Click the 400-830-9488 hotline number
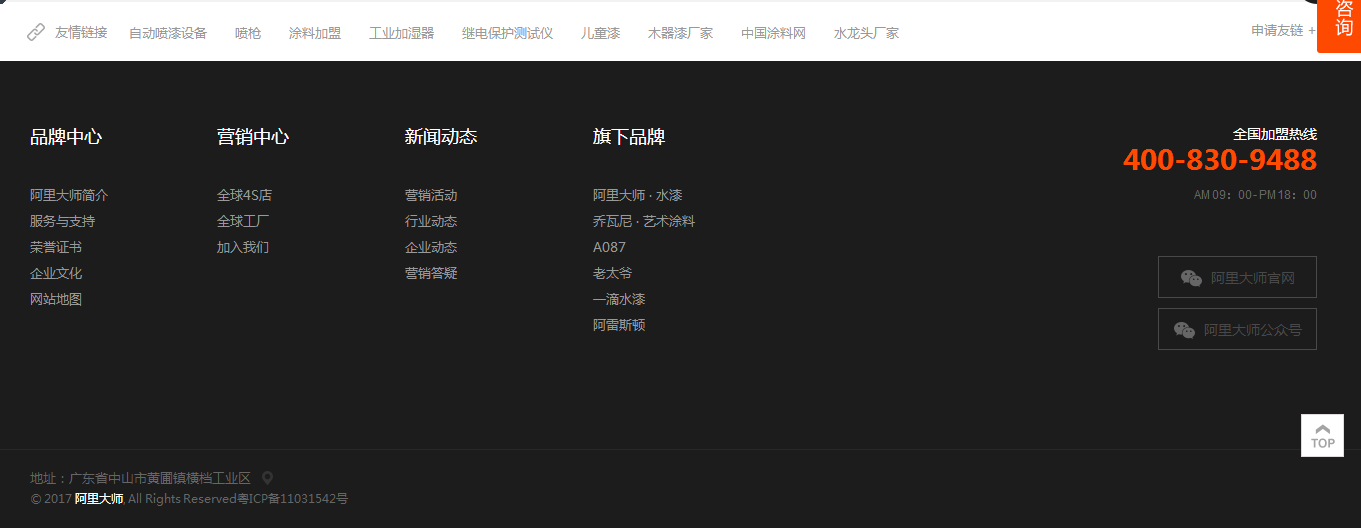1361x528 pixels. (x=1219, y=160)
